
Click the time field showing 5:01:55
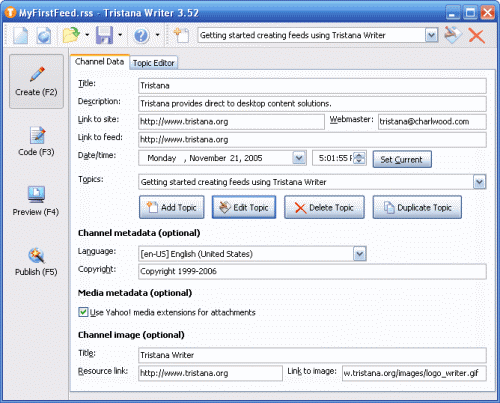coord(333,158)
